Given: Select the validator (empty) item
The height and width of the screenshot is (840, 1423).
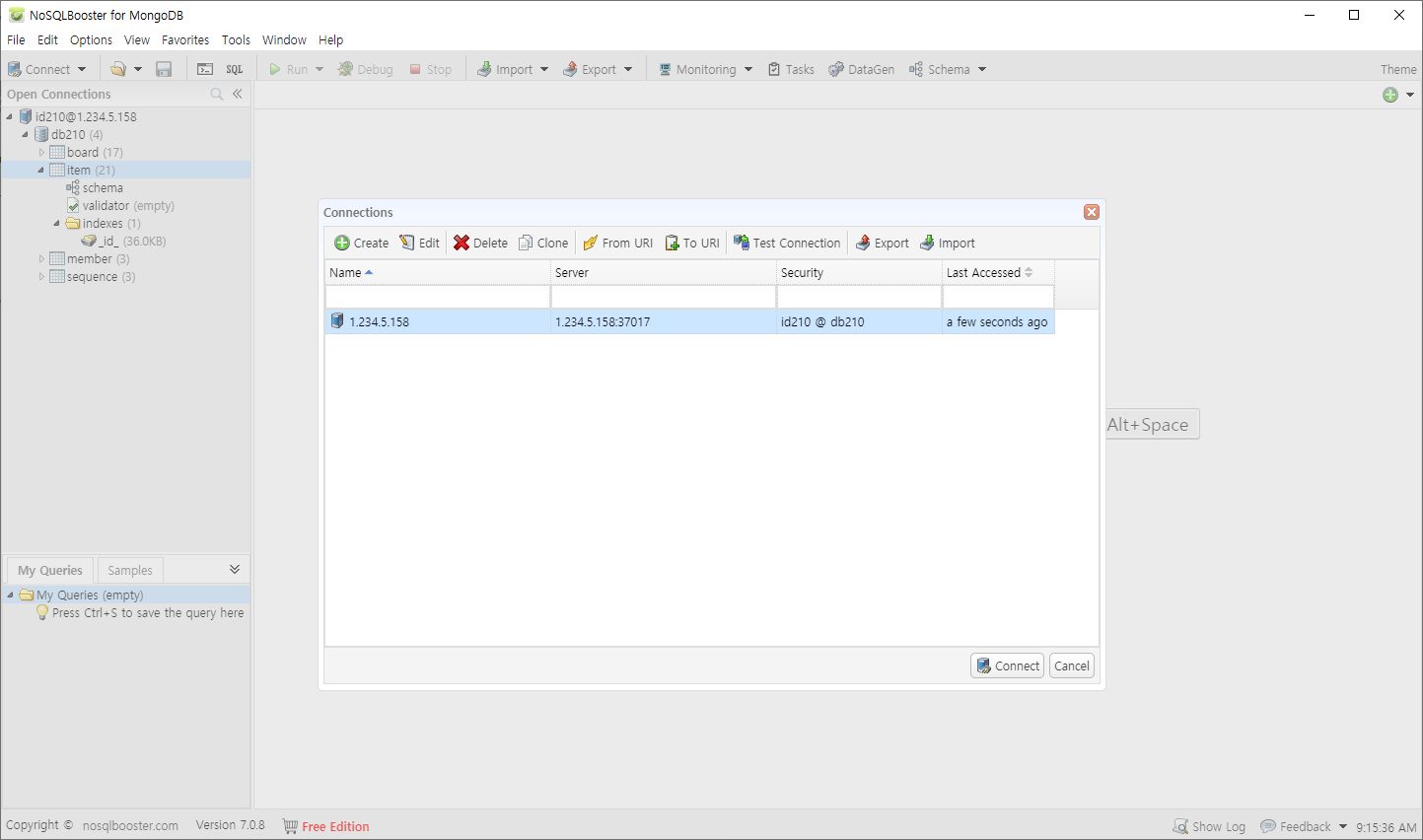Looking at the screenshot, I should coord(120,205).
